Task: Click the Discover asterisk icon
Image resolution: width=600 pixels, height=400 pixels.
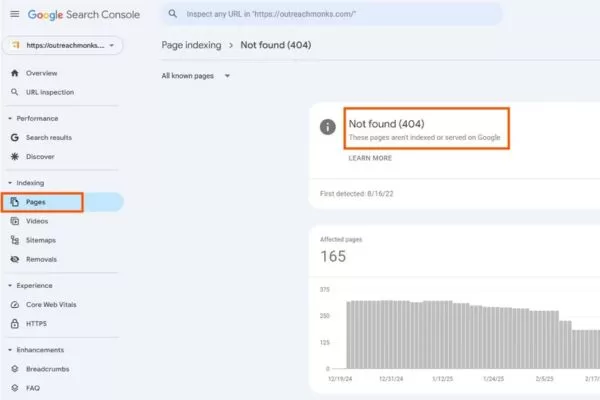Action: [x=14, y=156]
